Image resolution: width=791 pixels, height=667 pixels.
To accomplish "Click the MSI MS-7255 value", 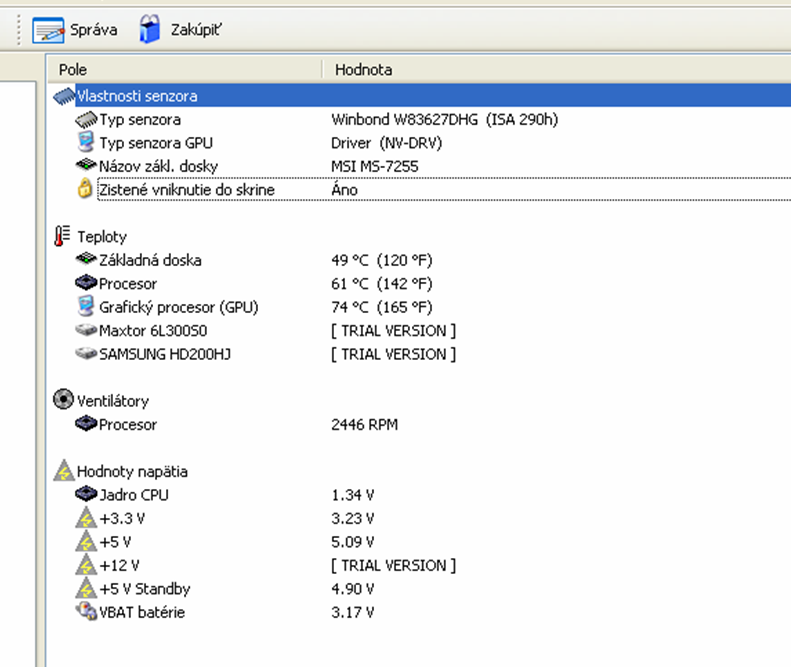I will (375, 166).
